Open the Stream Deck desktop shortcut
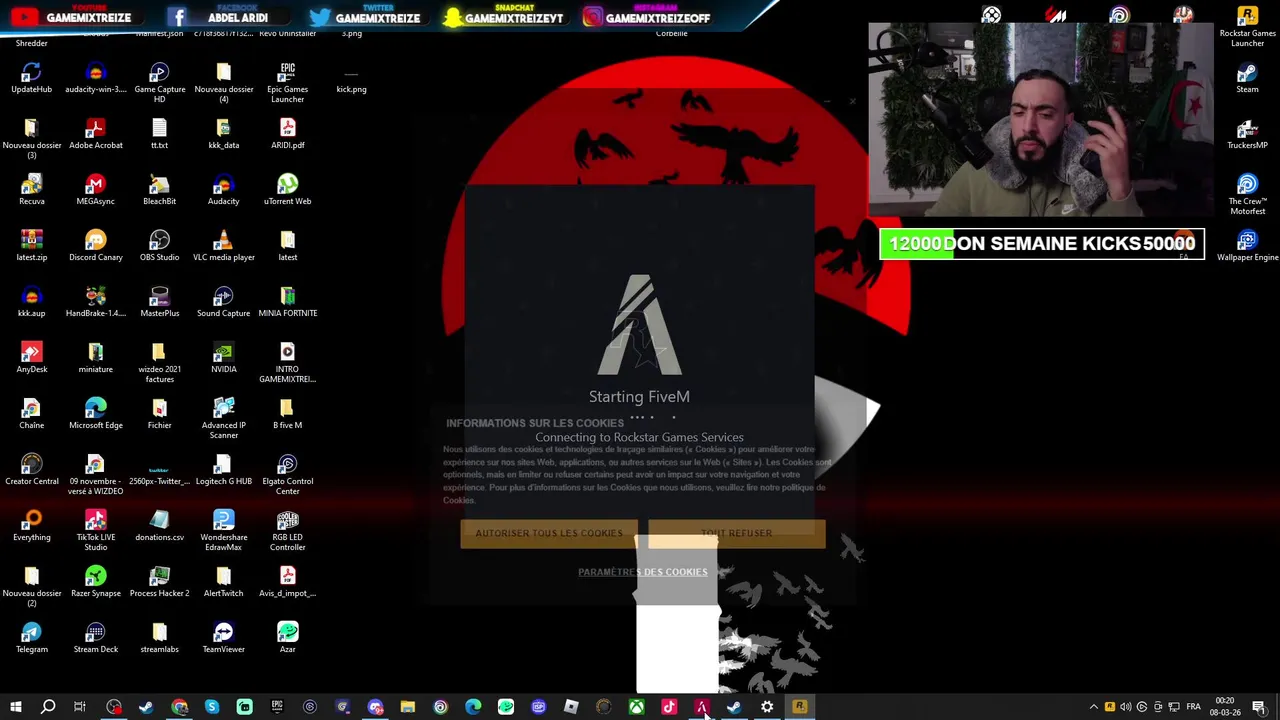 [x=95, y=639]
